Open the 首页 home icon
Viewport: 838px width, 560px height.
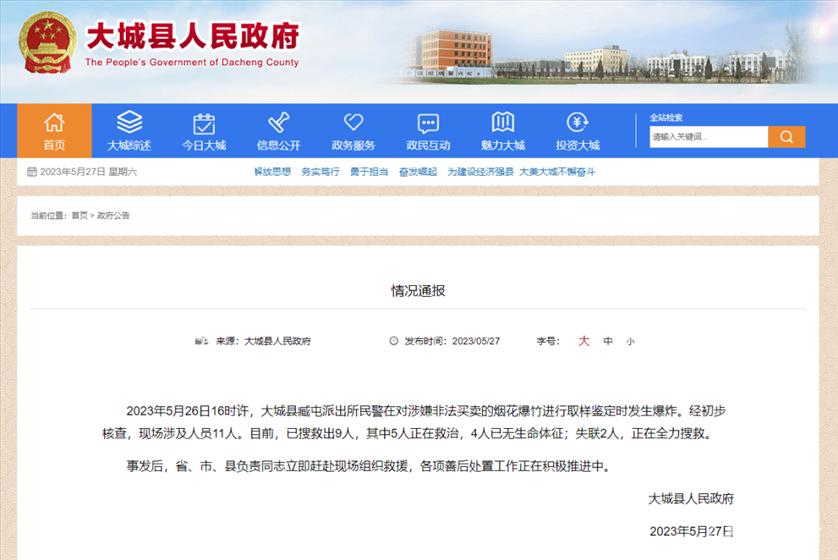click(x=54, y=122)
